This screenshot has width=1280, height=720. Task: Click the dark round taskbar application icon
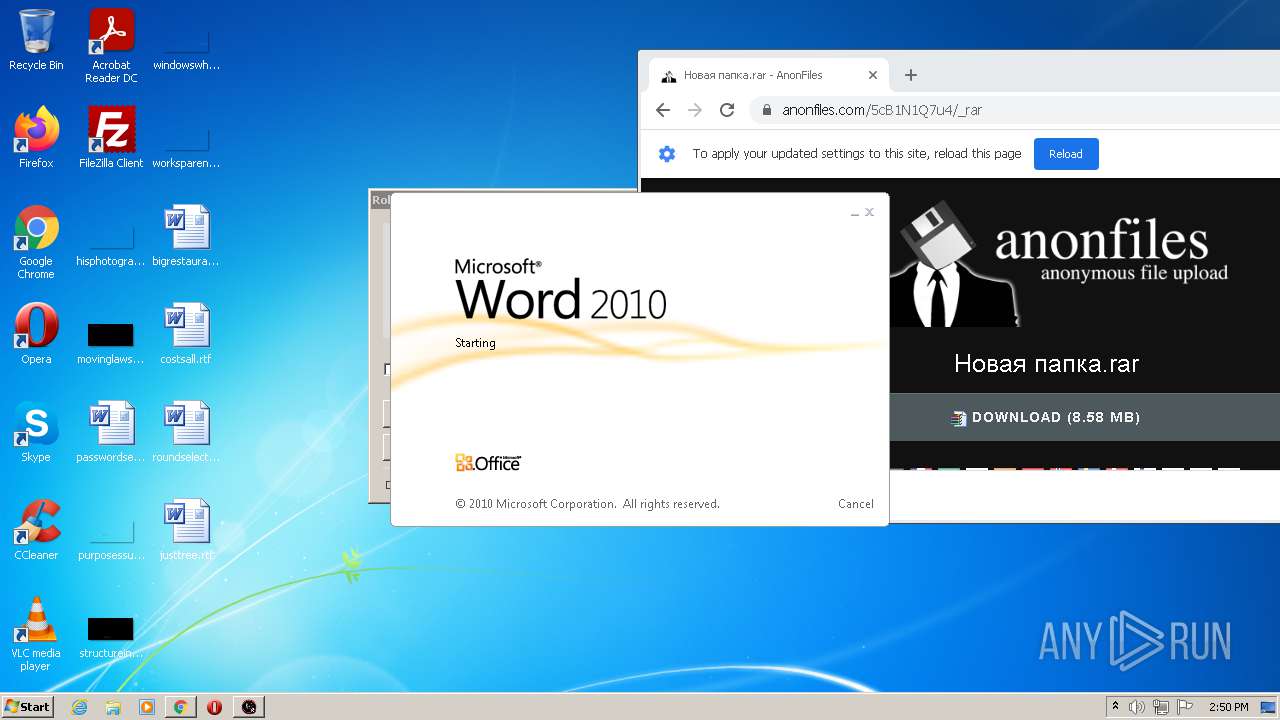coord(249,707)
